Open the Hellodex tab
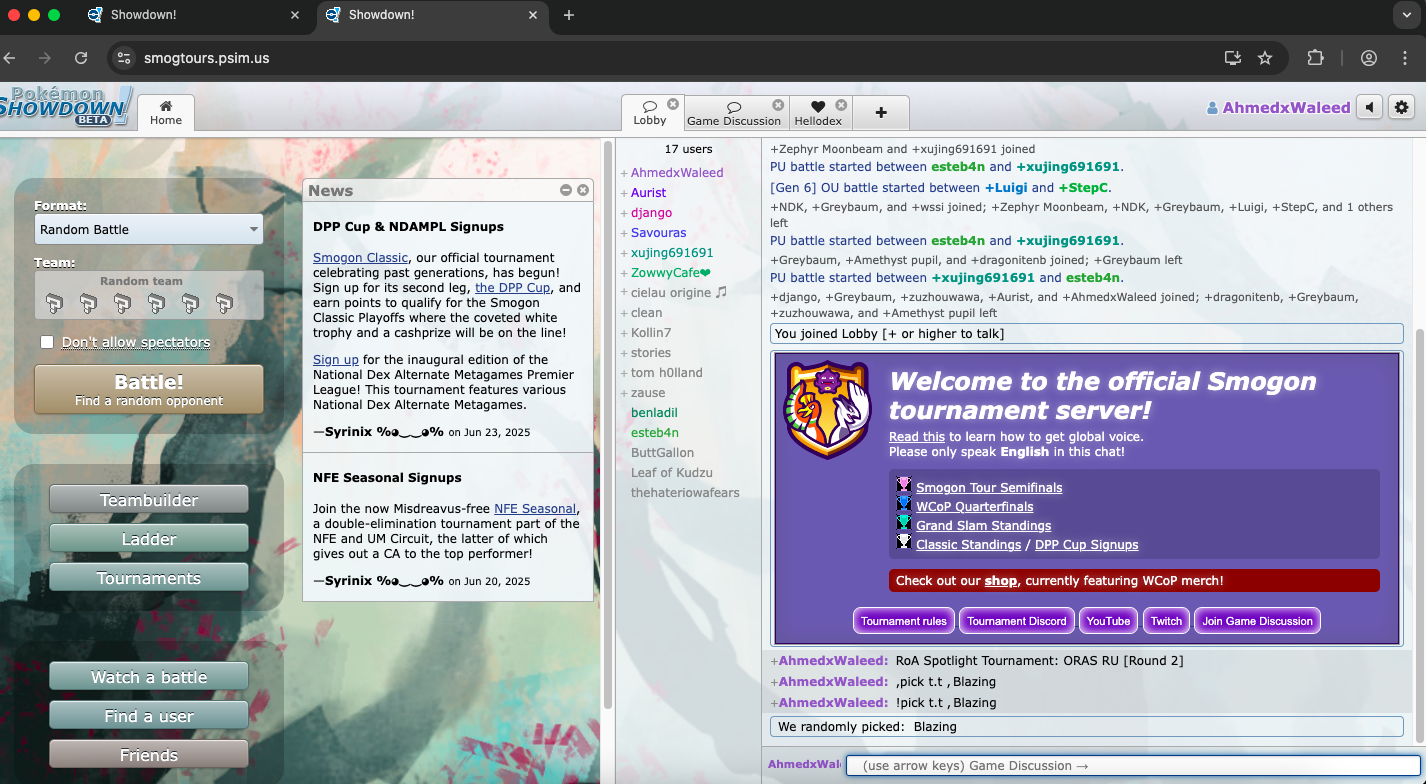1426x784 pixels. coord(819,113)
